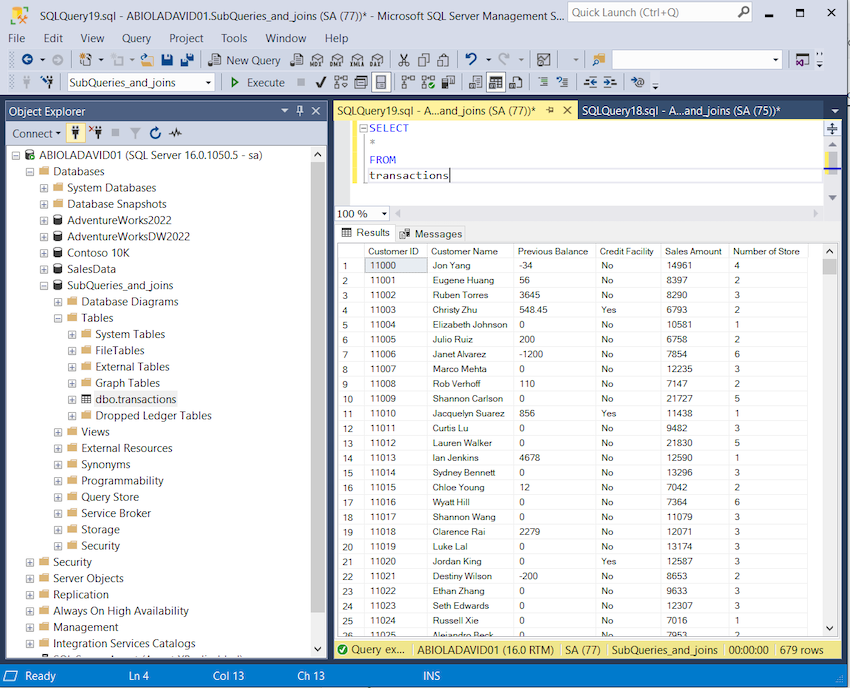Open the 100 % zoom dropdown
Image resolution: width=850 pixels, height=688 pixels.
385,214
